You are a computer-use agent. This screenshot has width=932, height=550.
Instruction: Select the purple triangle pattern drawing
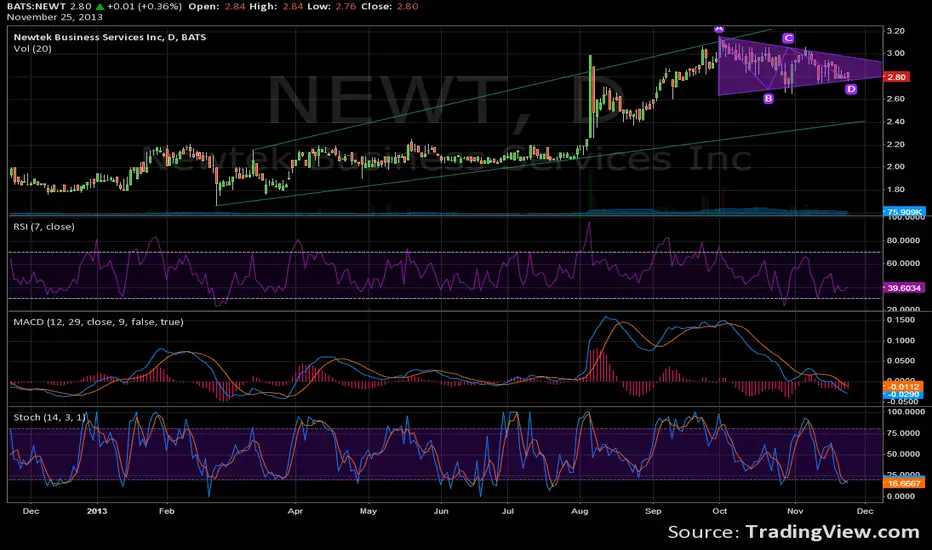(x=799, y=67)
